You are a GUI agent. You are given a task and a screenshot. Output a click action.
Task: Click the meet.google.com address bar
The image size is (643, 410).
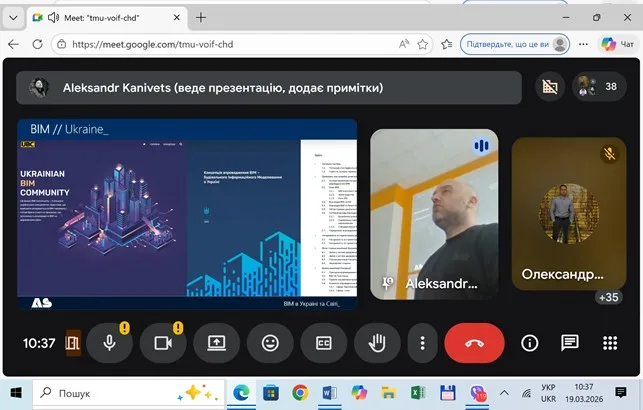point(230,44)
